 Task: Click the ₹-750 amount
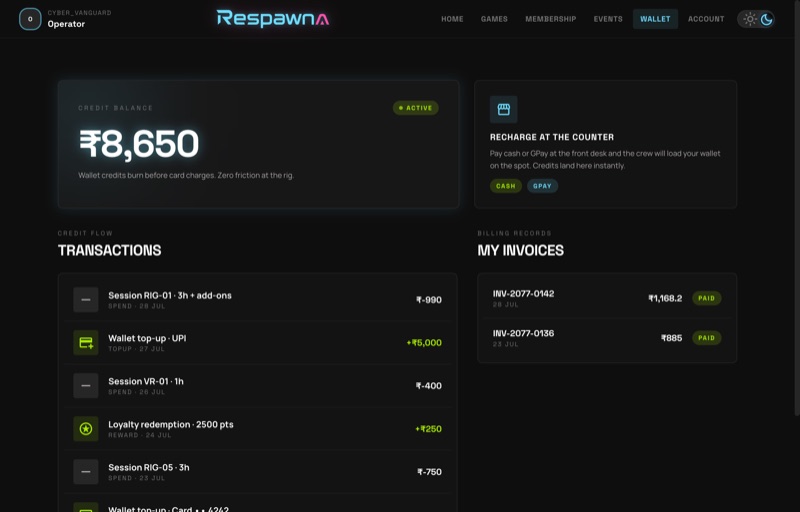coord(429,472)
